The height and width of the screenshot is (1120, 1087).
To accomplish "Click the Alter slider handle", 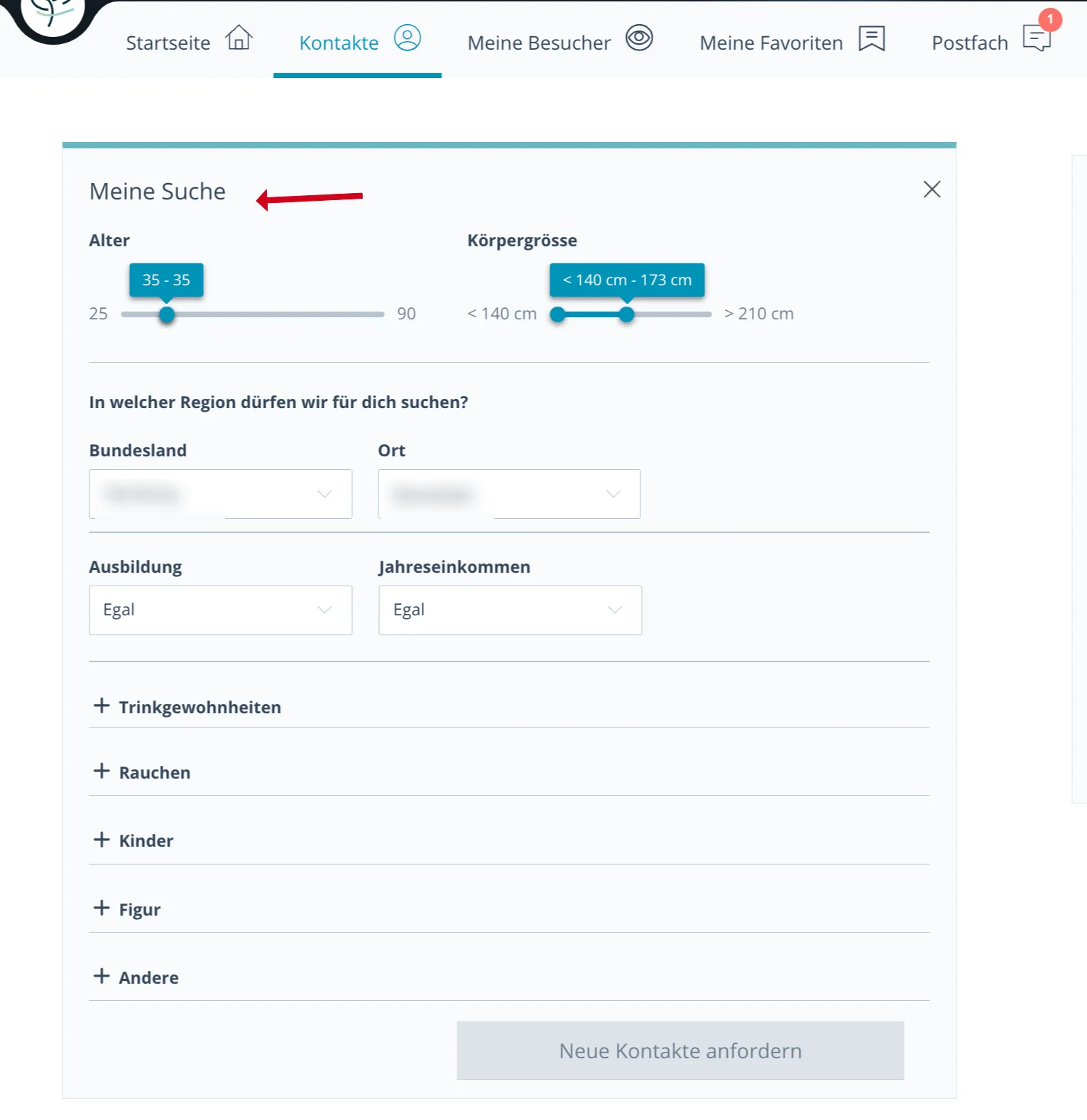I will click(x=167, y=314).
